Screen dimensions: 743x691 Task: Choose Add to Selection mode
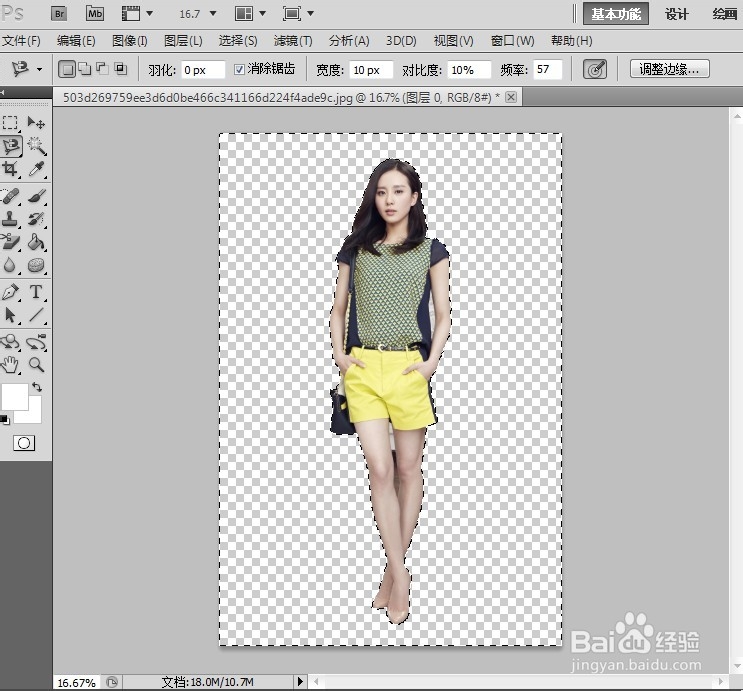point(85,69)
